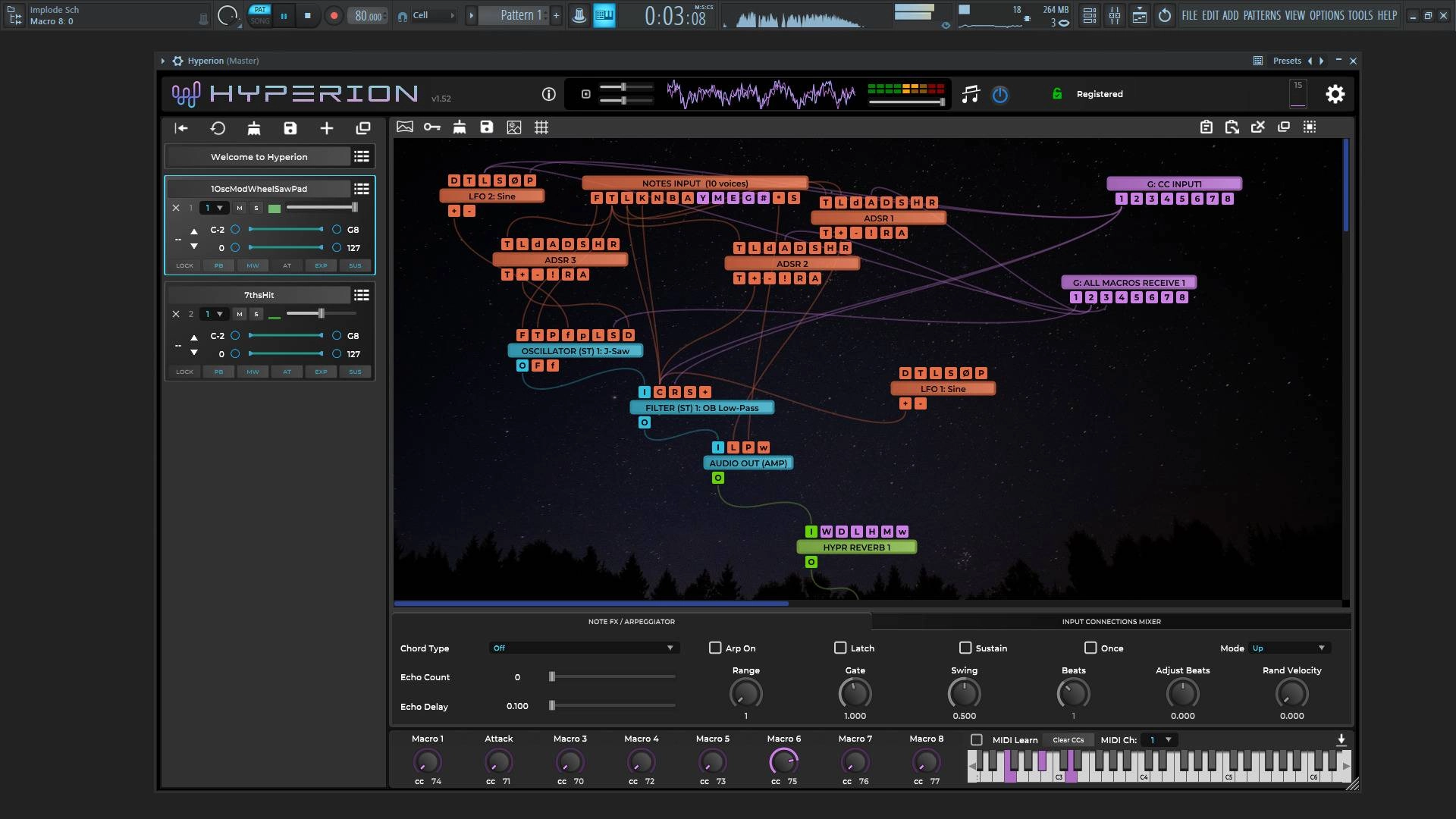The image size is (1456, 819).
Task: Open the TOOLS menu
Action: [x=1360, y=15]
